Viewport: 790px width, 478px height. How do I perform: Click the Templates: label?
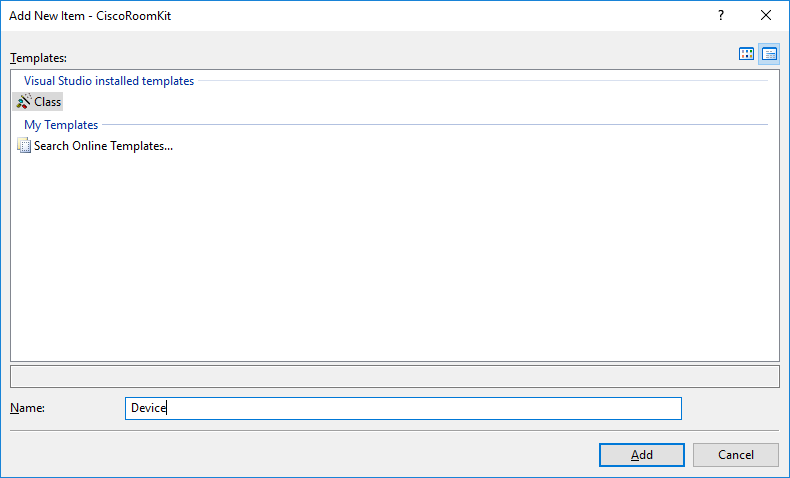coord(38,58)
